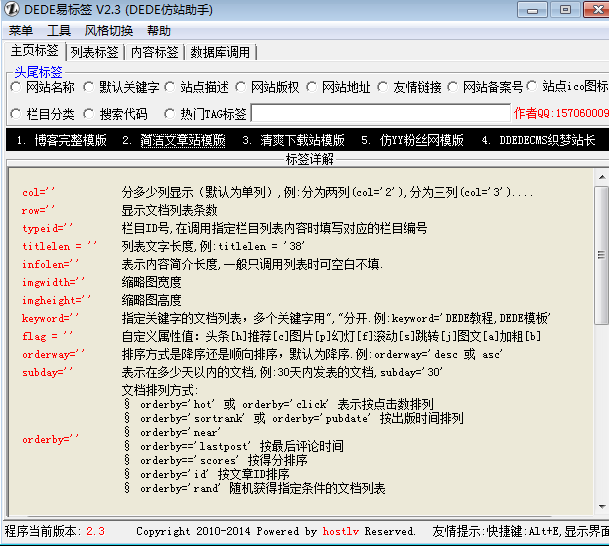Screen dimensions: 609x546
Task: Open the 简洁文章站模版 link
Action: coord(183,140)
